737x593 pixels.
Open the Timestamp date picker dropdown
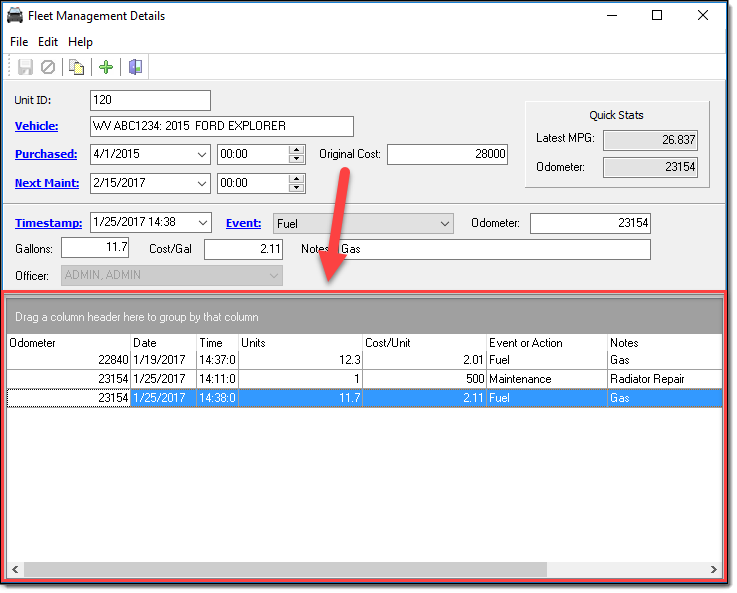[201, 223]
